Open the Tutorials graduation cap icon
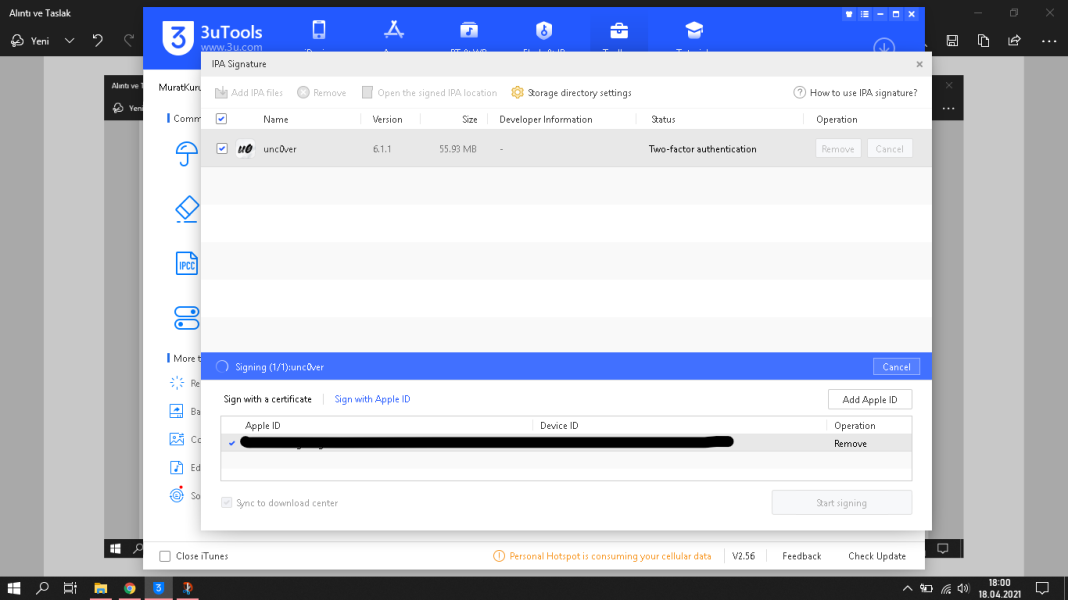Screen dimensions: 1068x600 coord(694,30)
